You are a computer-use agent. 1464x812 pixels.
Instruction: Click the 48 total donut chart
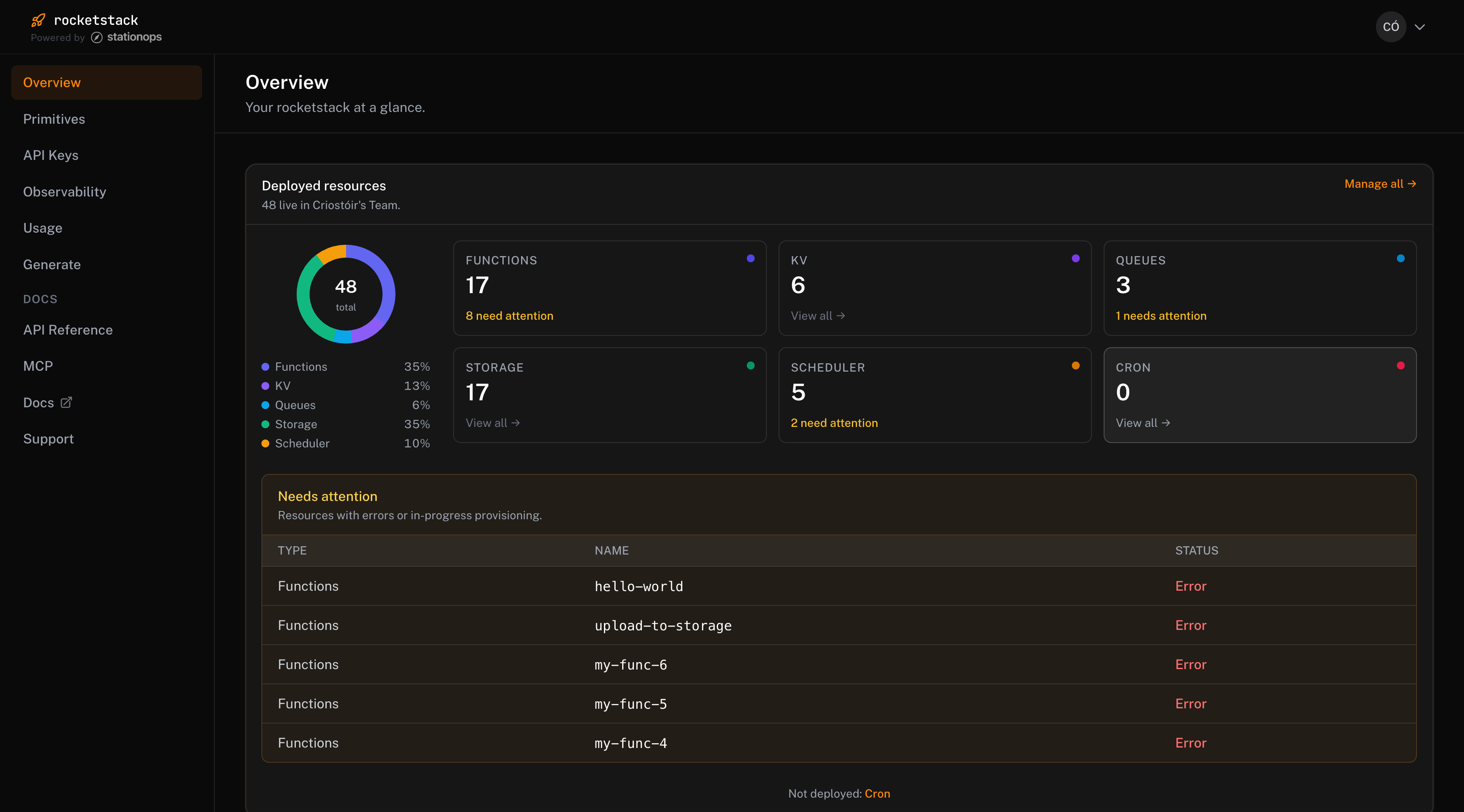[x=346, y=294]
